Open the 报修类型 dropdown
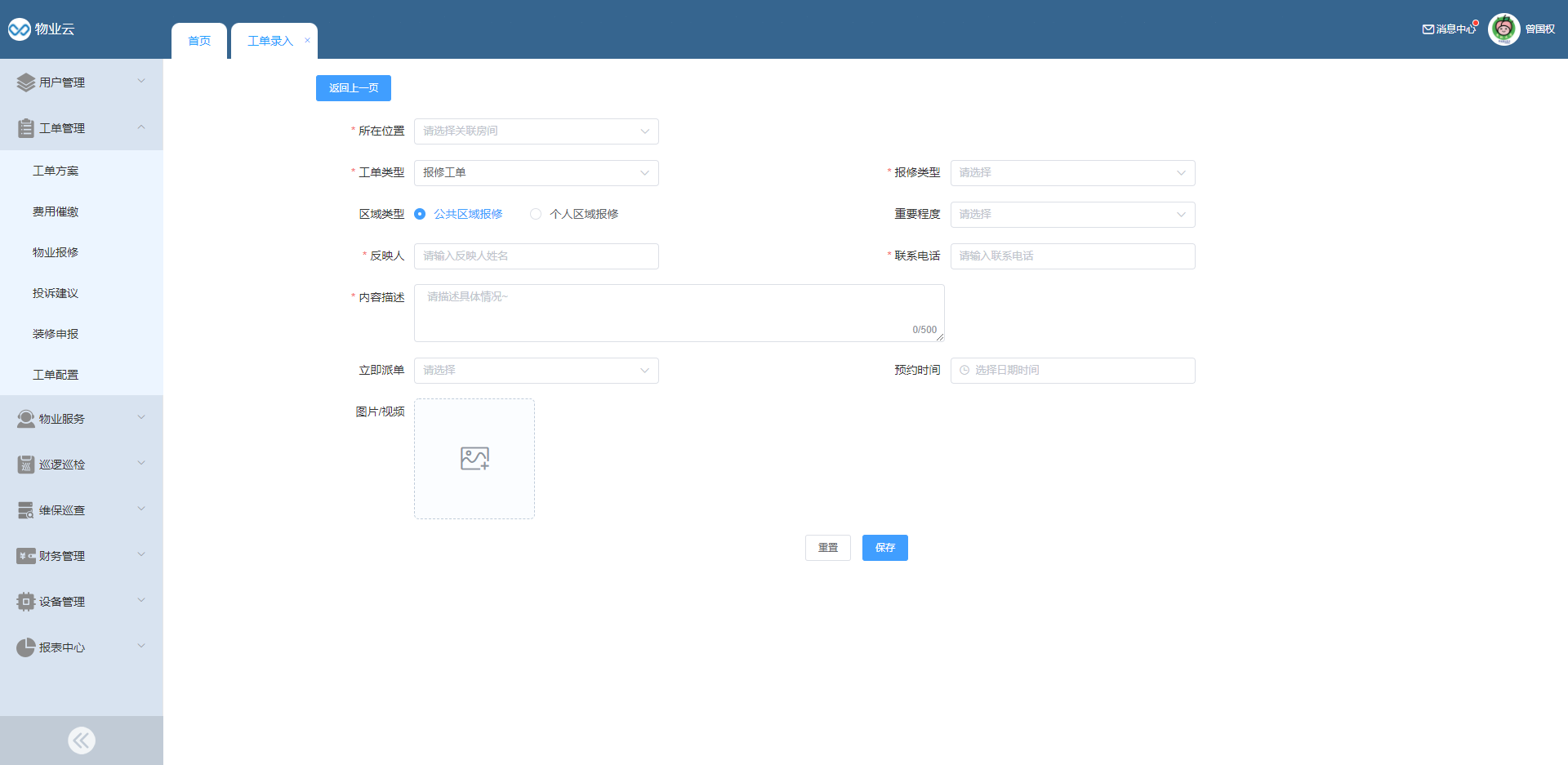1568x765 pixels. (1073, 173)
